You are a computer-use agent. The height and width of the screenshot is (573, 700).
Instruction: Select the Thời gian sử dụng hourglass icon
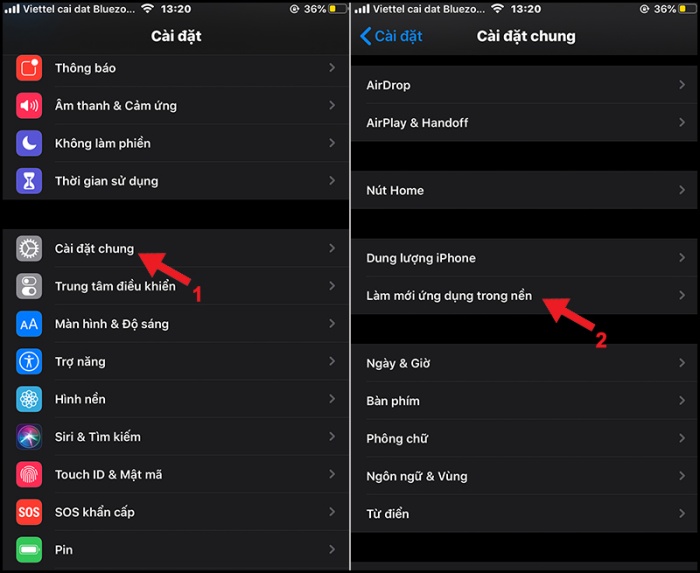(29, 181)
